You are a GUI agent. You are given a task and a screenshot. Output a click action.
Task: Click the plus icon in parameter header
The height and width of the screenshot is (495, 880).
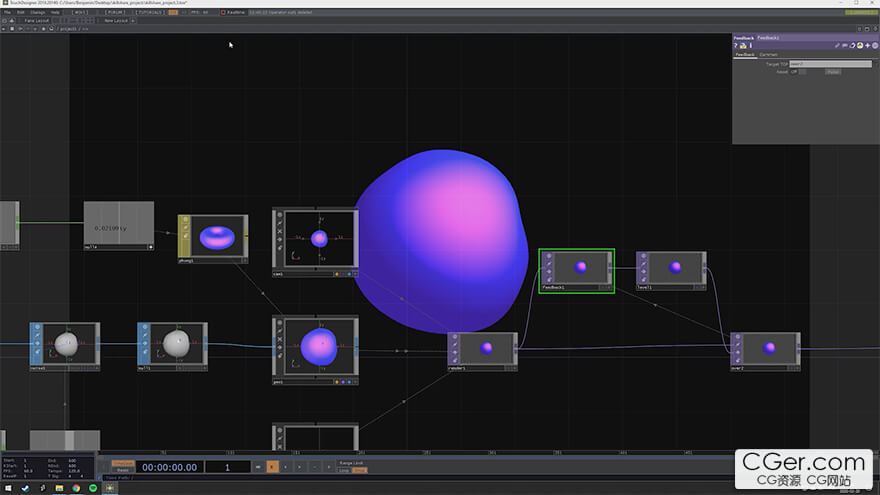click(868, 45)
